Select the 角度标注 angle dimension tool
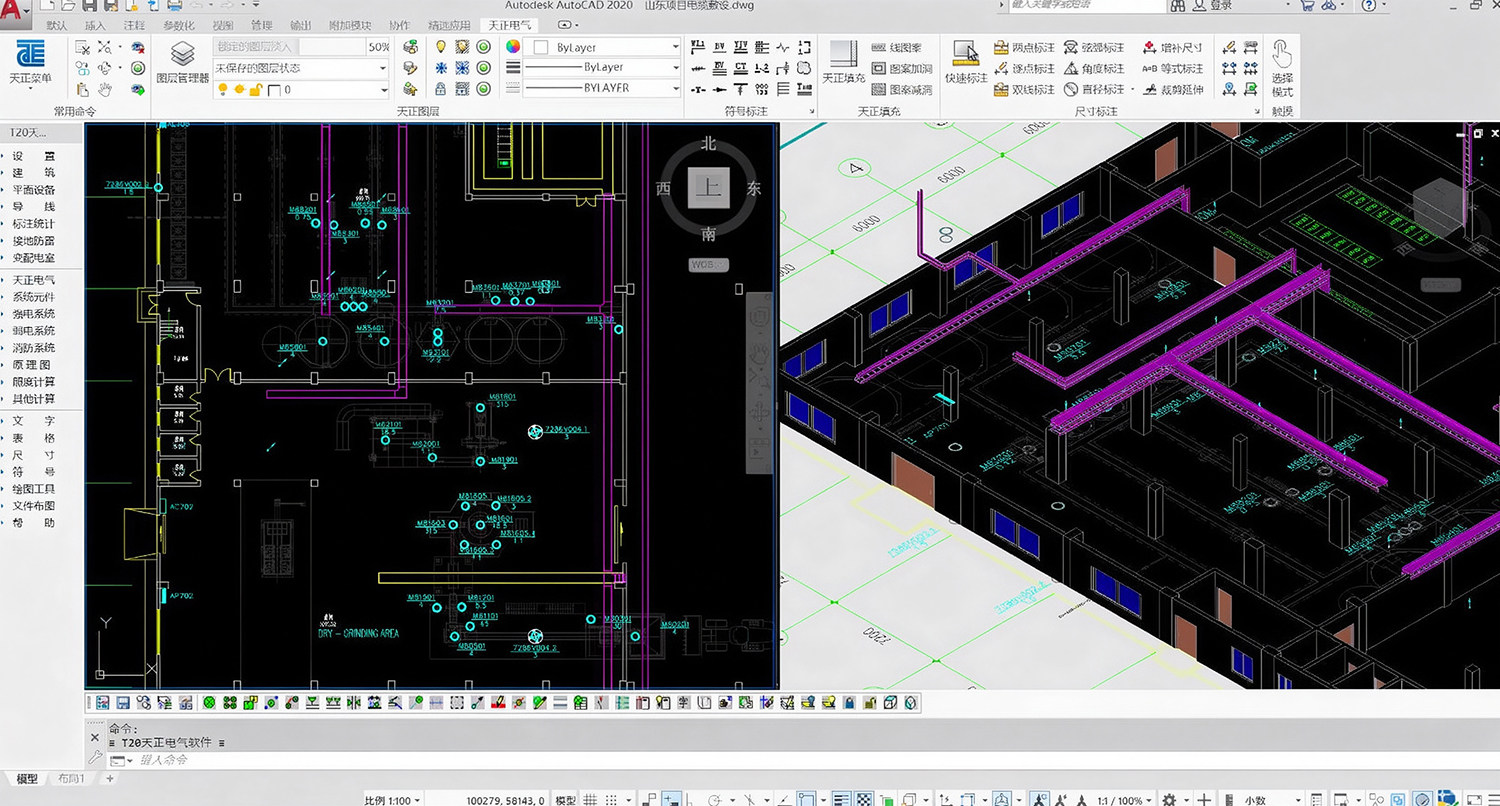Viewport: 1500px width, 806px height. pyautogui.click(x=1094, y=68)
